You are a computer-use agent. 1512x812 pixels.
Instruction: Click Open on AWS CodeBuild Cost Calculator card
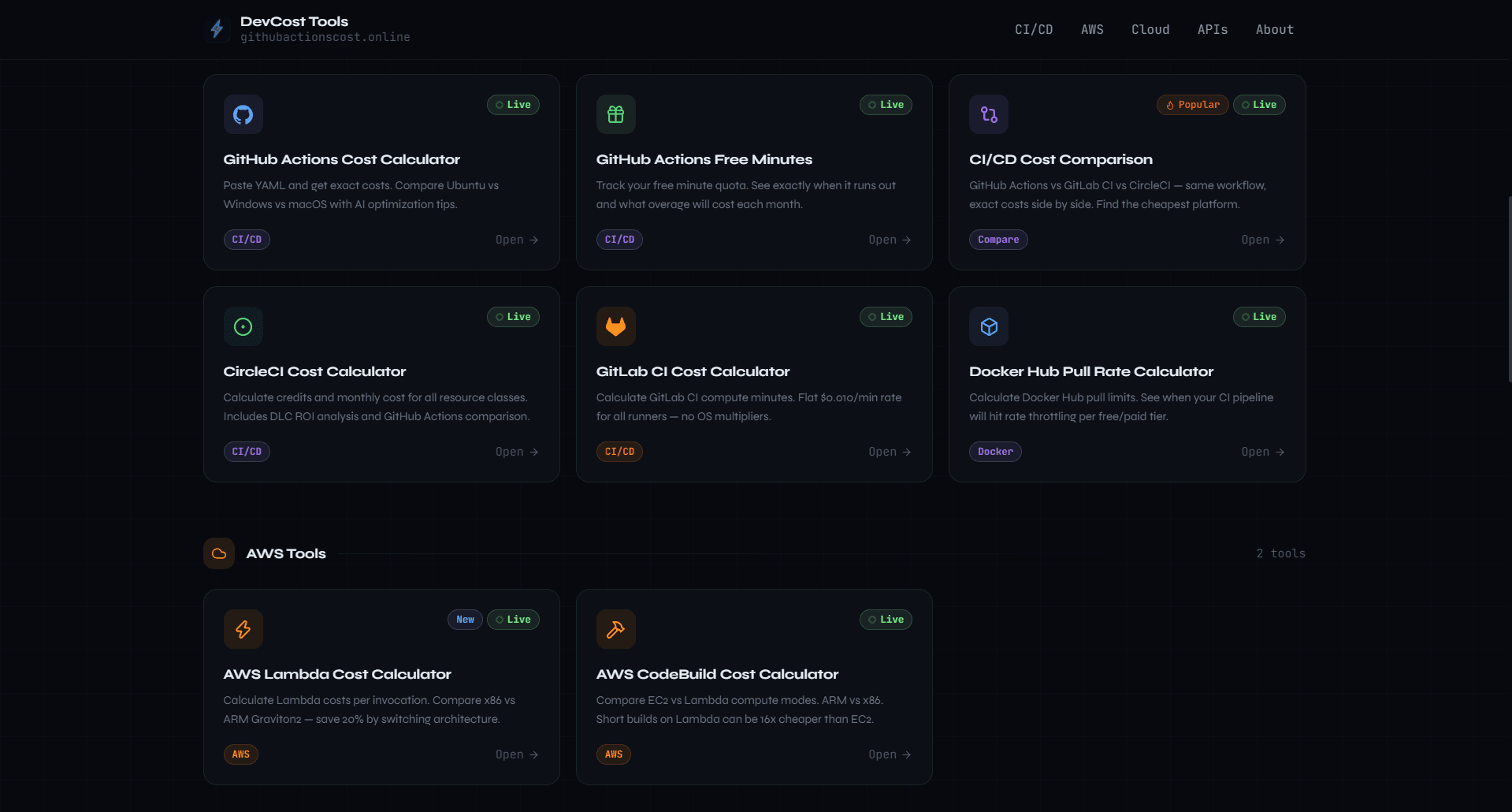890,754
